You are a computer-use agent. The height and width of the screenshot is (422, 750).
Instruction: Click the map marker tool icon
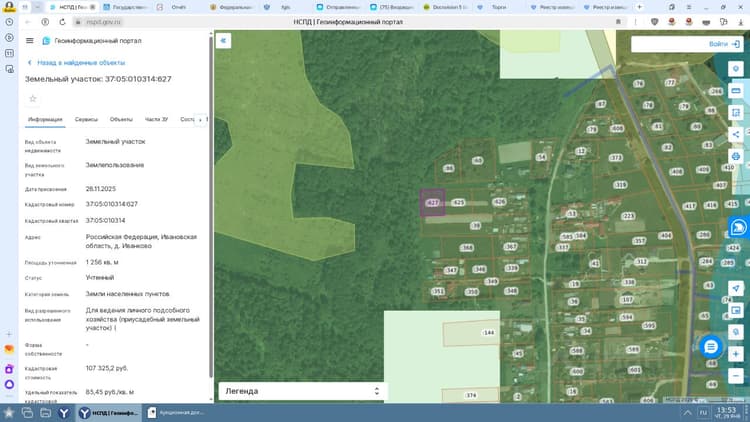point(736,69)
